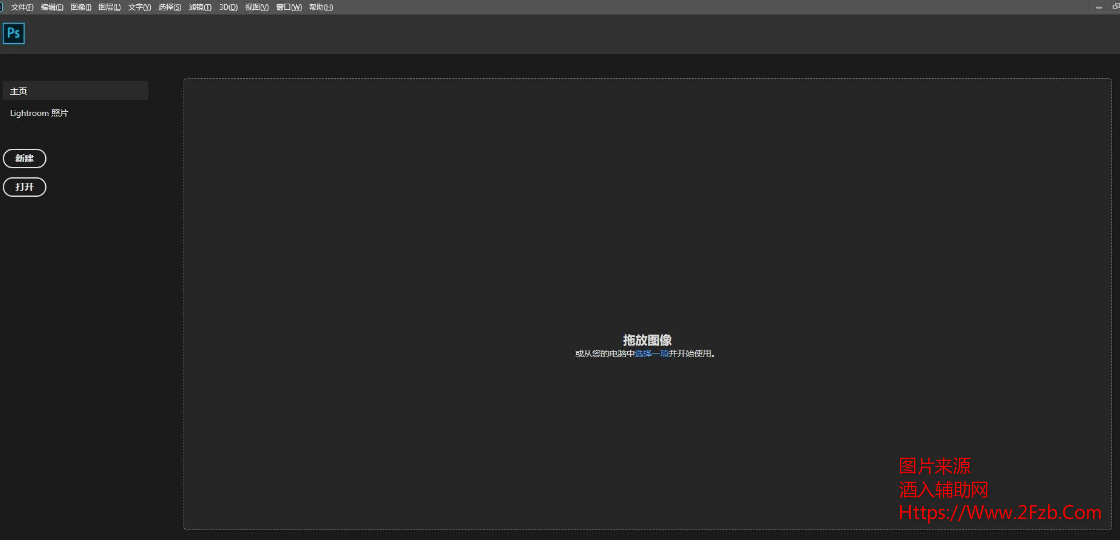Screen dimensions: 1120x540
Task: Open the 图层 (Layer) menu
Action: pos(110,7)
